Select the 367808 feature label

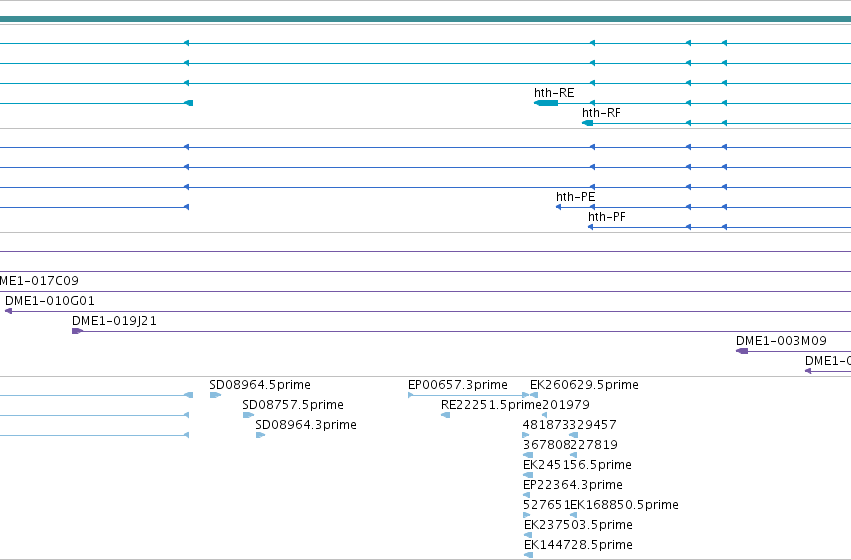point(546,445)
